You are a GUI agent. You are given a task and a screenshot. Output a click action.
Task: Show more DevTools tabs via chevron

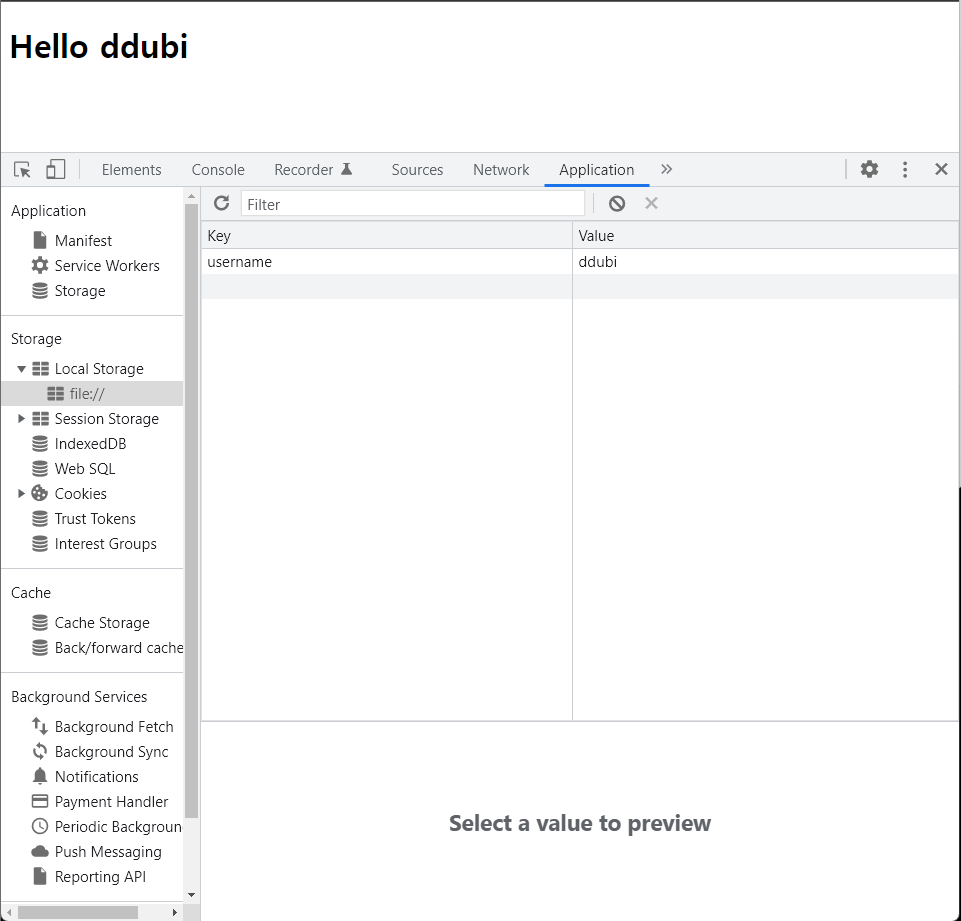[667, 169]
